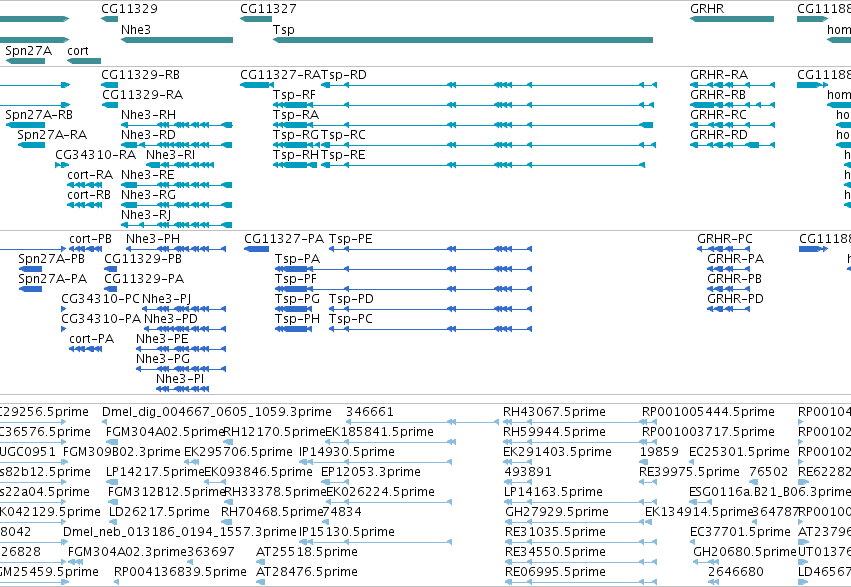Image resolution: width=851 pixels, height=587 pixels.
Task: Click the Spn27A gene label
Action: click(28, 51)
